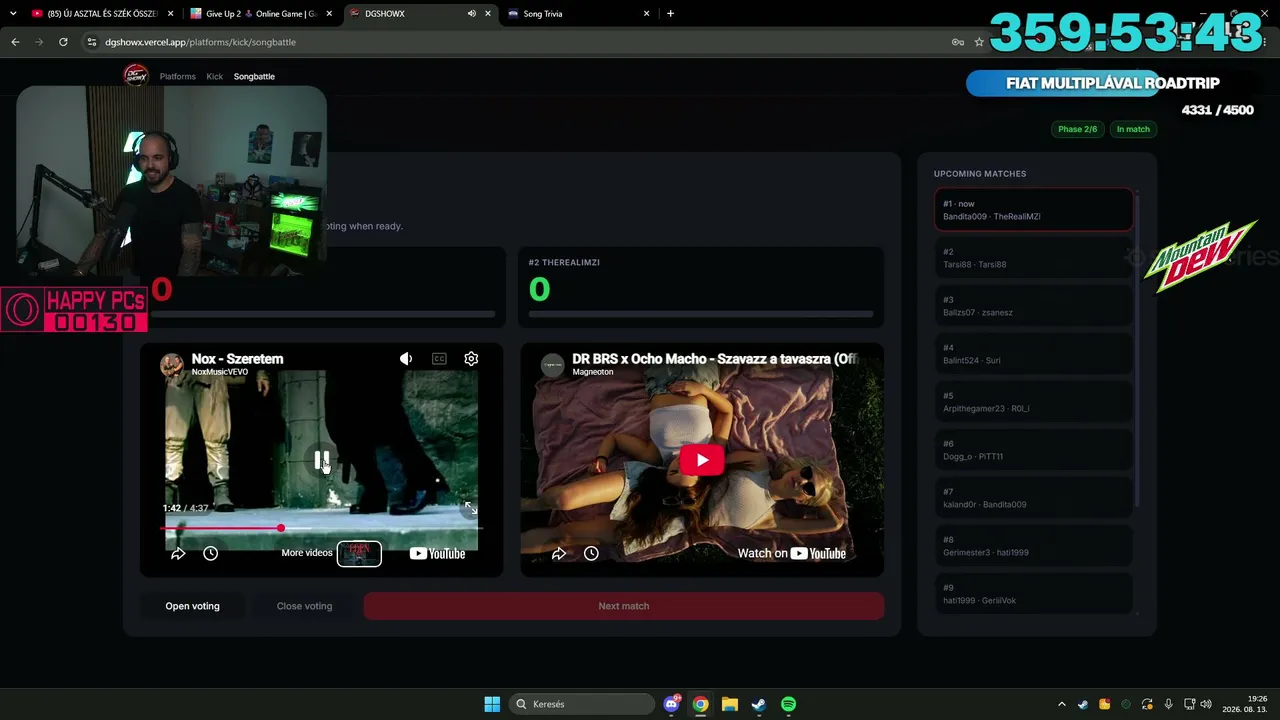Play the DR BRS x Ocho Macho video
1280x720 pixels.
click(x=701, y=460)
